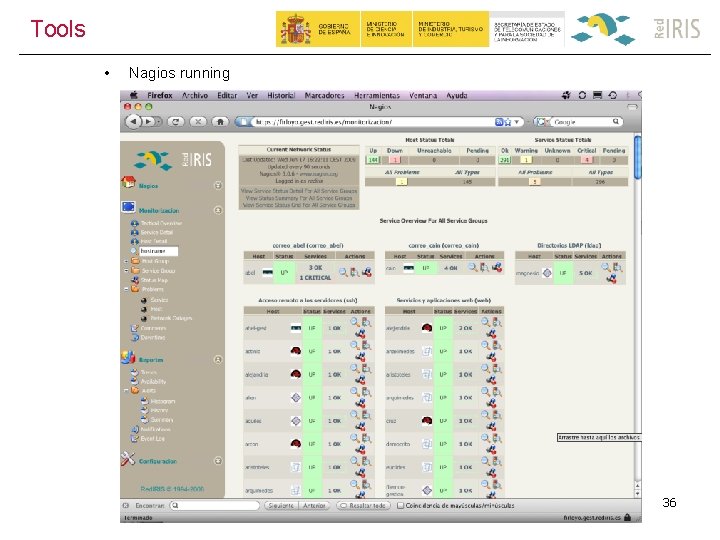Open the Herramientas menu
The image size is (720, 540).
click(377, 95)
